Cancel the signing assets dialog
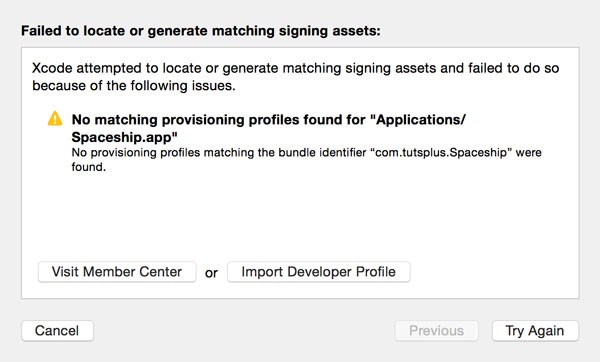The image size is (600, 362). click(57, 331)
